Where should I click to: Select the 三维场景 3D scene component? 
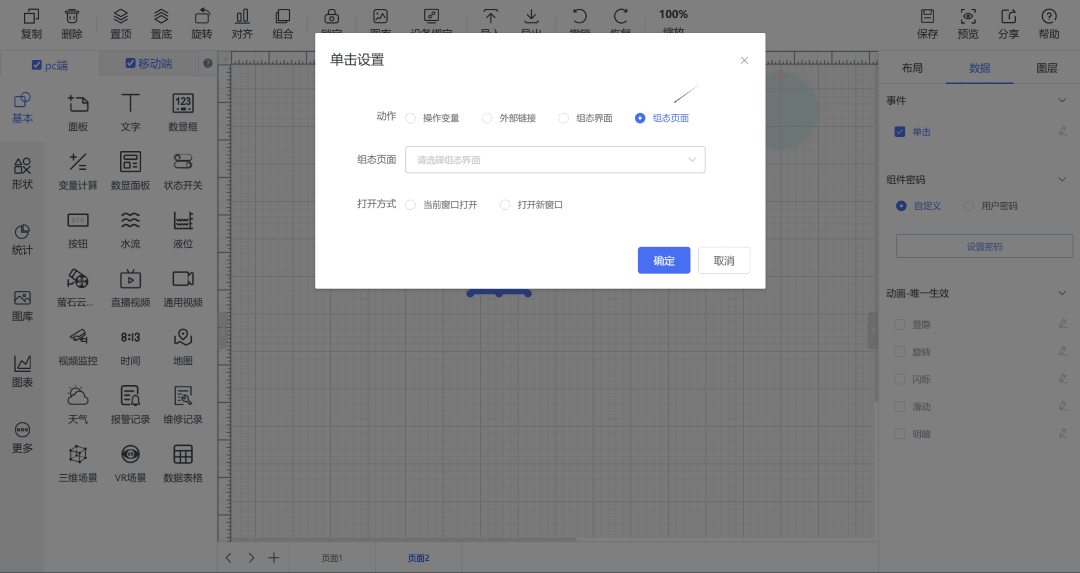(x=78, y=463)
